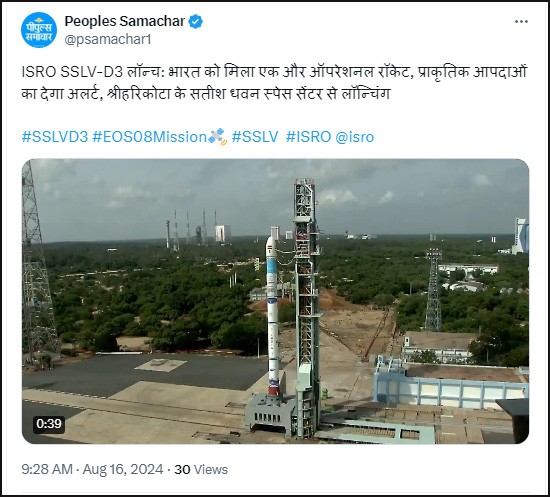The image size is (550, 497).
Task: Open the @psamachar1 handle link
Action: click(x=108, y=40)
